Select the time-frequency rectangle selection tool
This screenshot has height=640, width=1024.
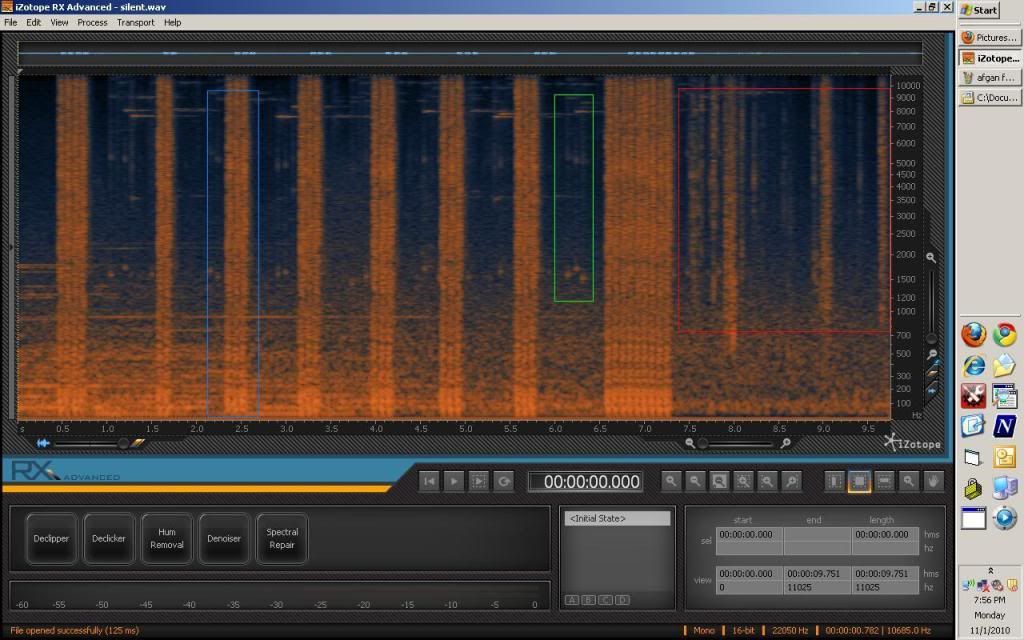[x=859, y=481]
